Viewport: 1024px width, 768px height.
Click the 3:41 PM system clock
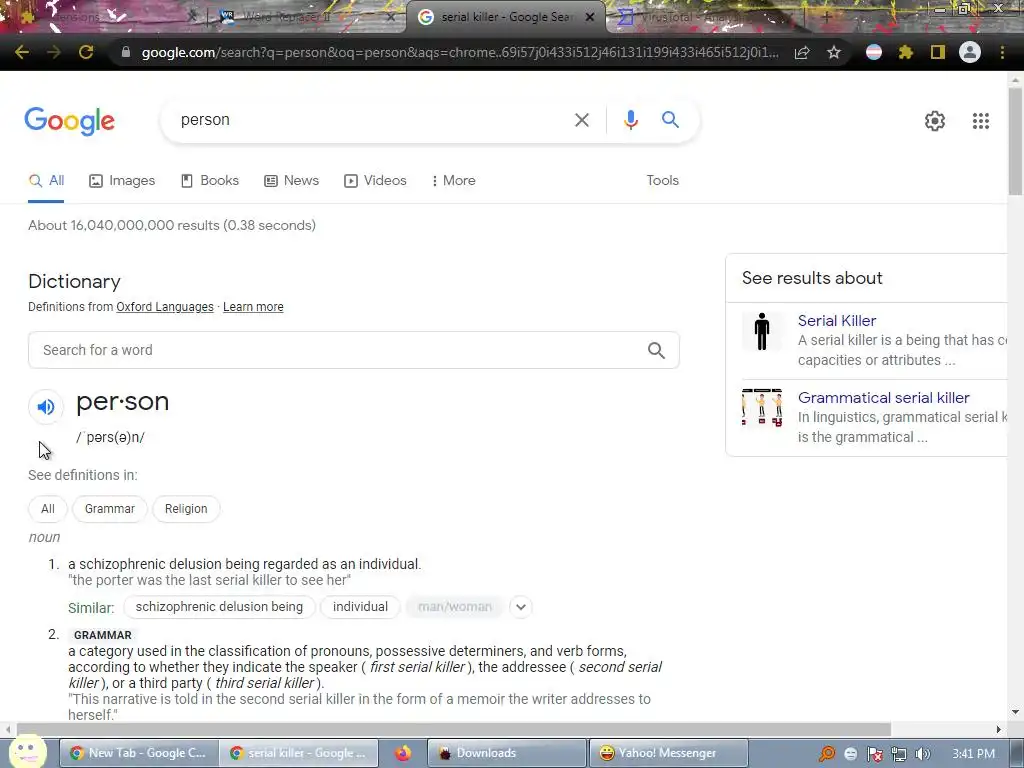point(973,754)
